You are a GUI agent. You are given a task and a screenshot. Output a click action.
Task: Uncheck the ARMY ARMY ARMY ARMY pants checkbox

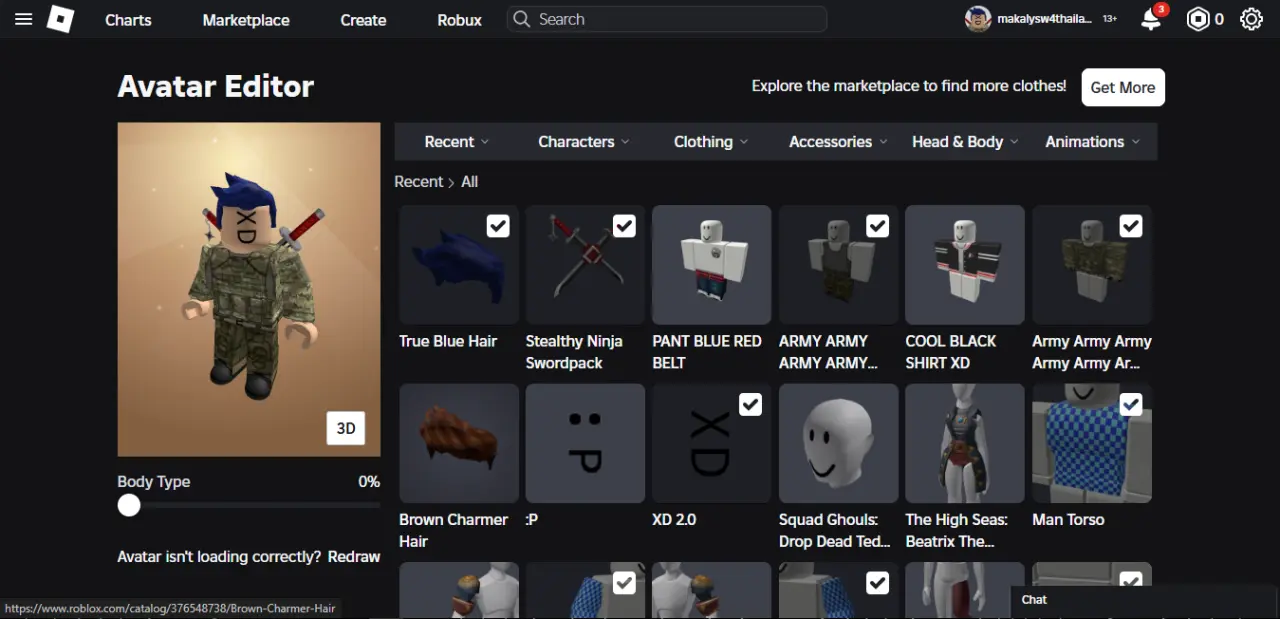(x=877, y=226)
